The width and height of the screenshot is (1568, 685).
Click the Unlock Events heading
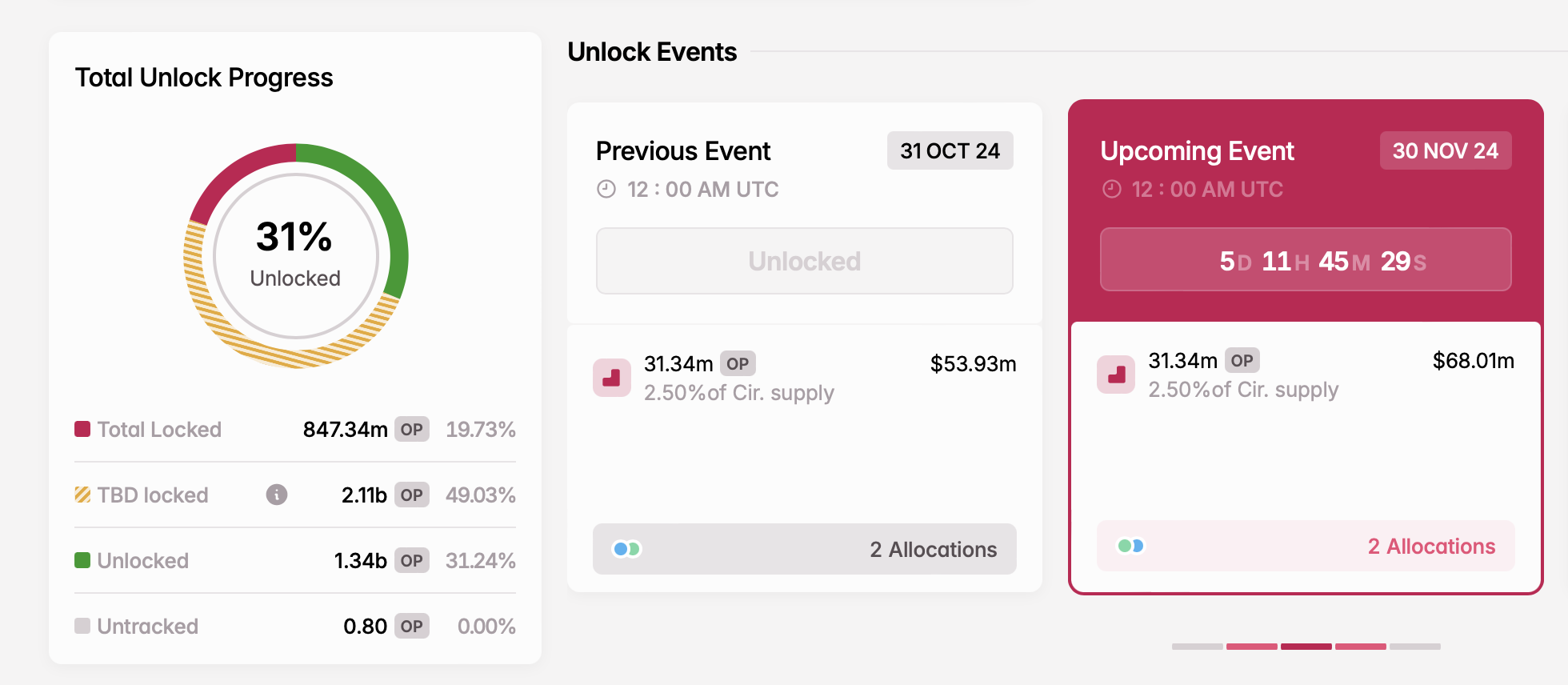[652, 51]
